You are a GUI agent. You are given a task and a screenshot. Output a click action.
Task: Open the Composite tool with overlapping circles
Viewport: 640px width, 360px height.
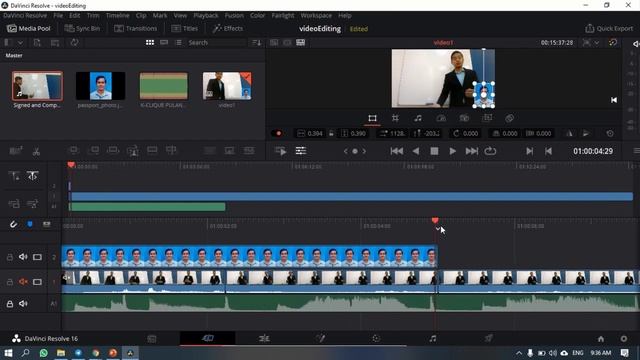click(x=509, y=118)
